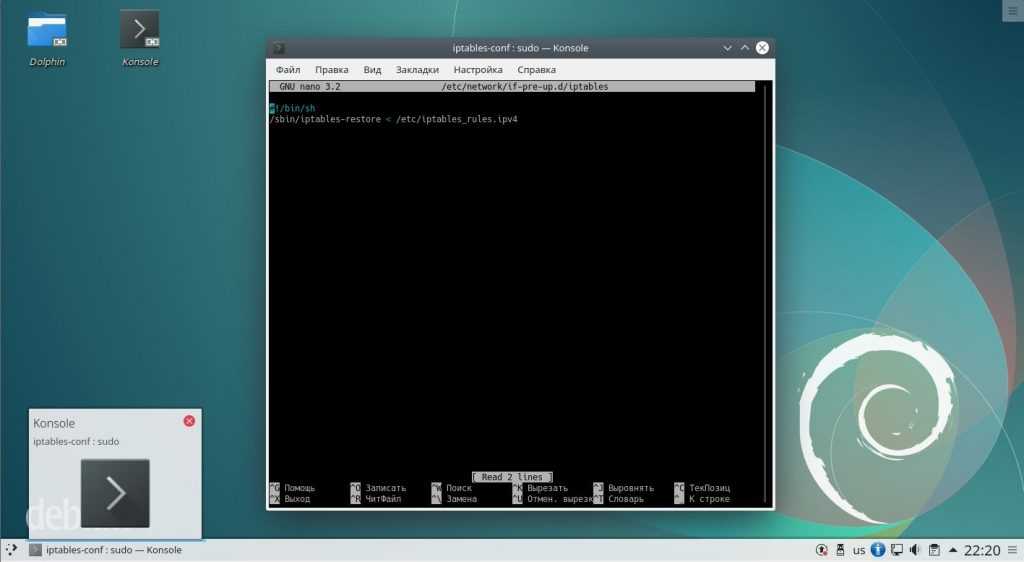
Task: Close the Konsole preview tooltip window
Action: [x=189, y=421]
